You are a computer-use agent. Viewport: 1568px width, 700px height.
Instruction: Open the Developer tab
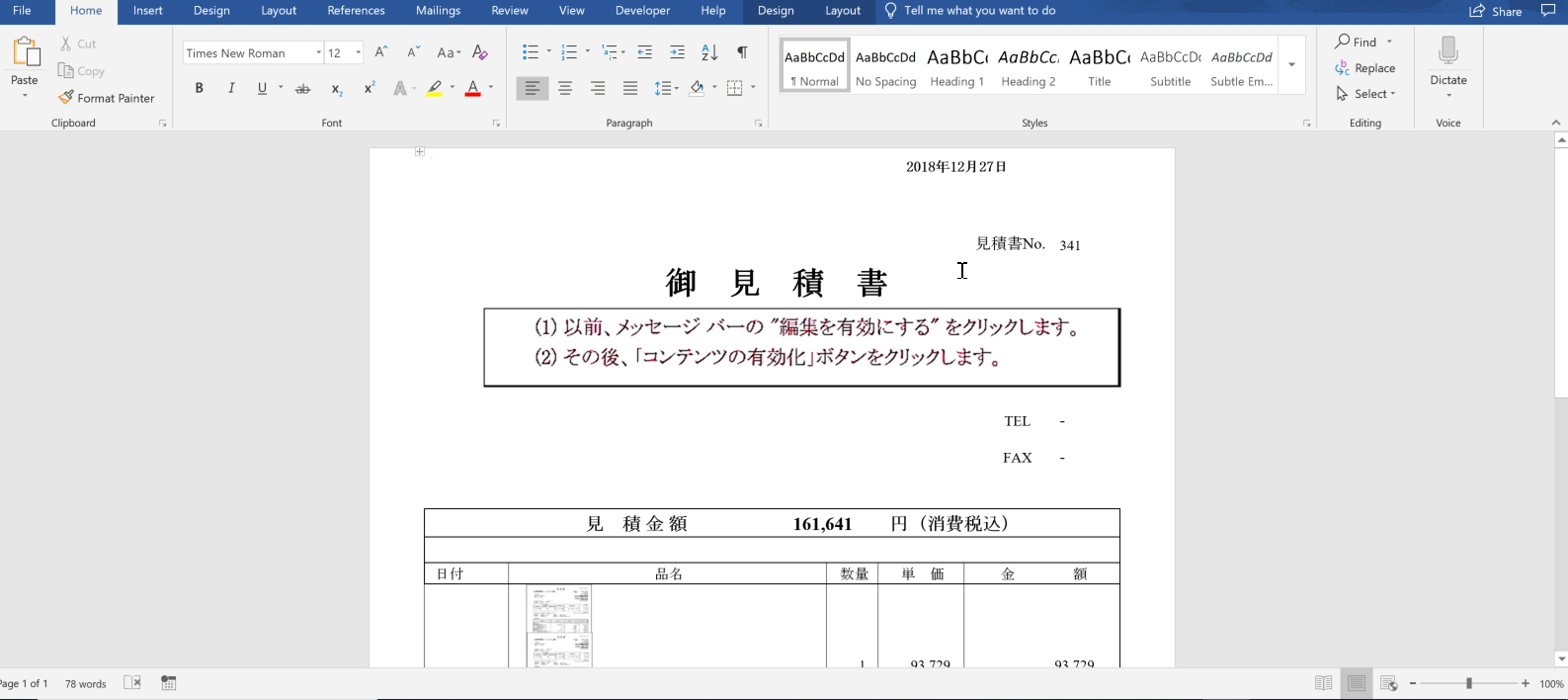(x=642, y=11)
